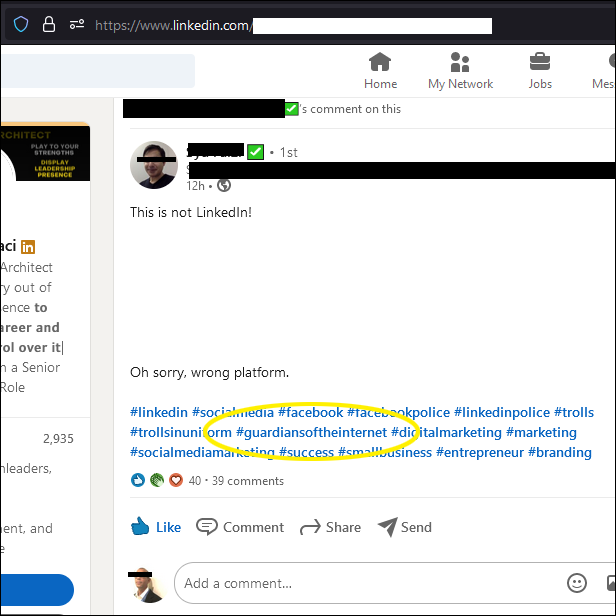Image resolution: width=616 pixels, height=616 pixels.
Task: Click the #facebook hashtag
Action: pos(310,412)
